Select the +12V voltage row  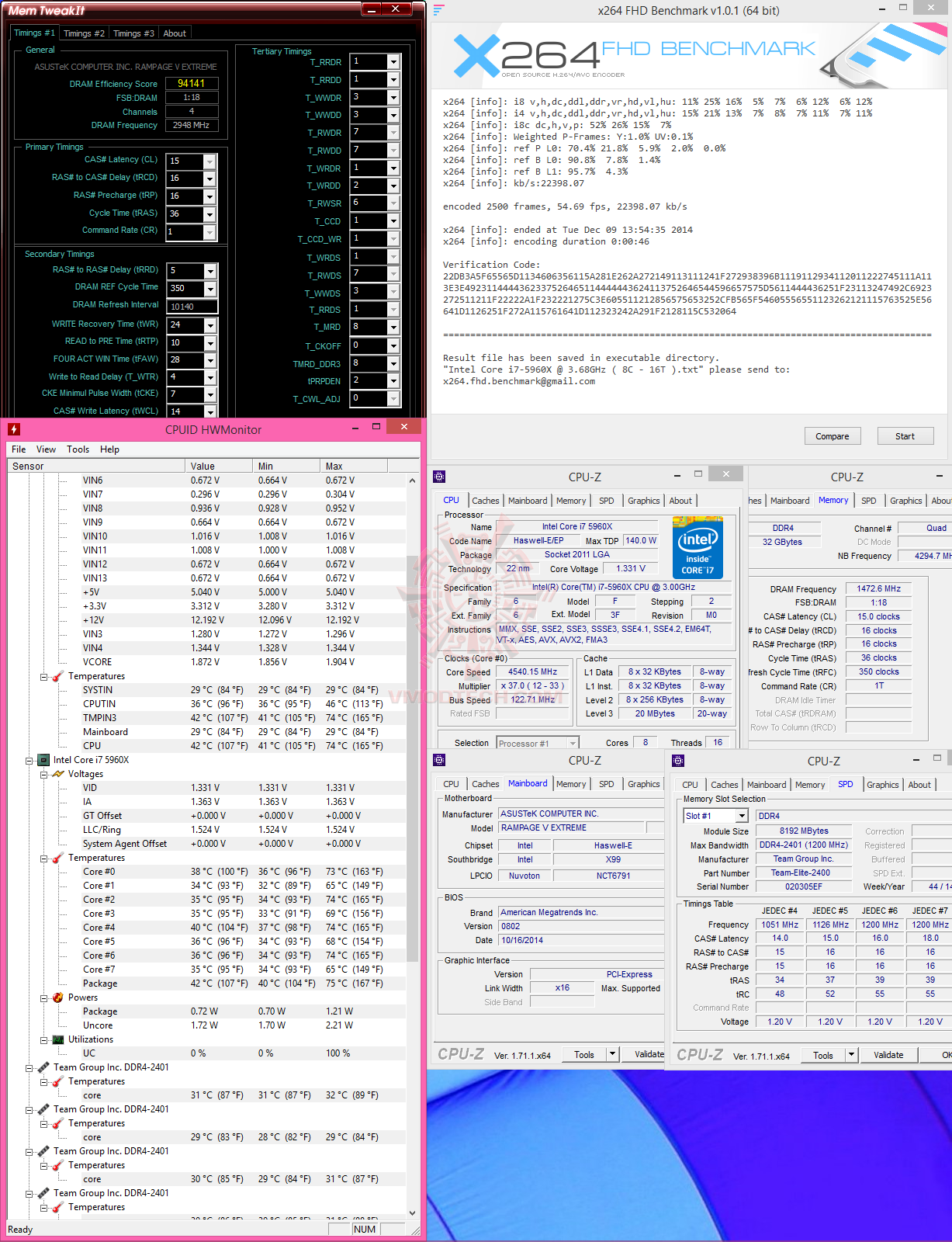tap(206, 620)
